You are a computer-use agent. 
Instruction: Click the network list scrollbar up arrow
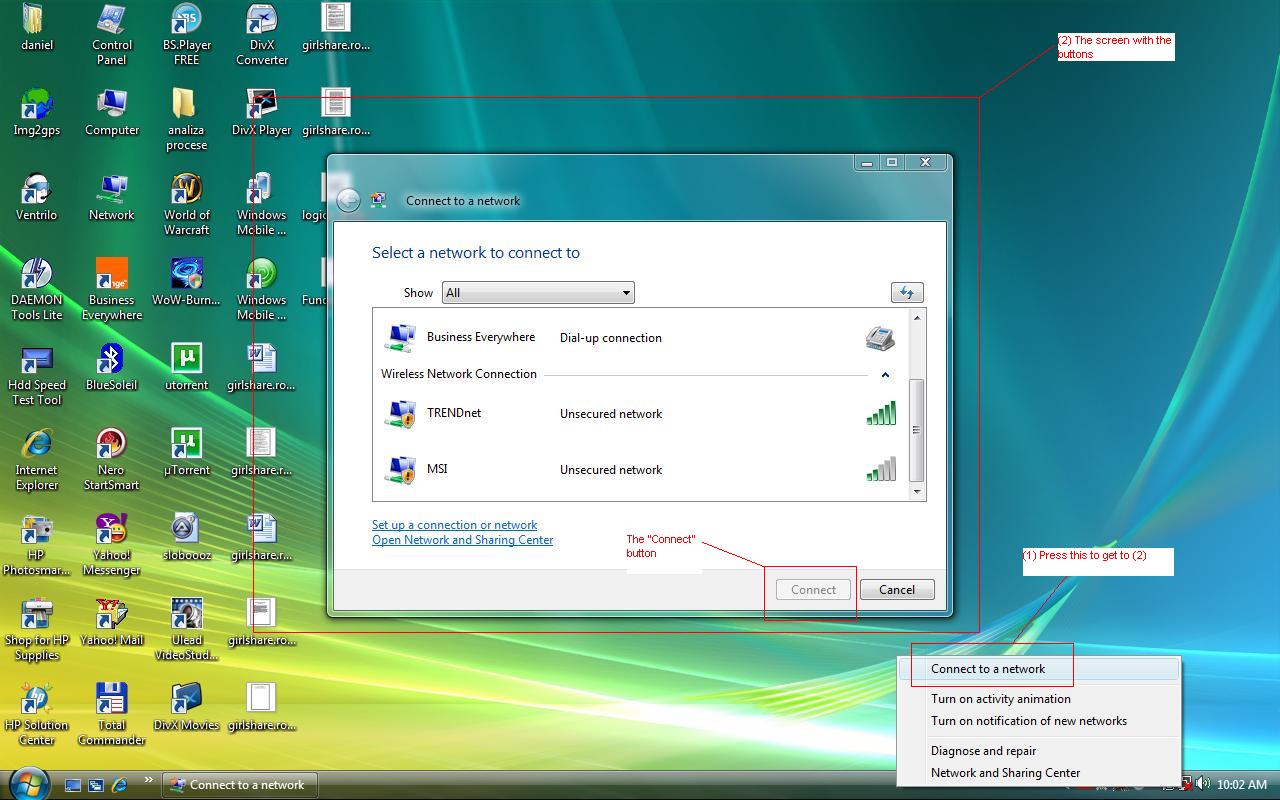[x=916, y=318]
